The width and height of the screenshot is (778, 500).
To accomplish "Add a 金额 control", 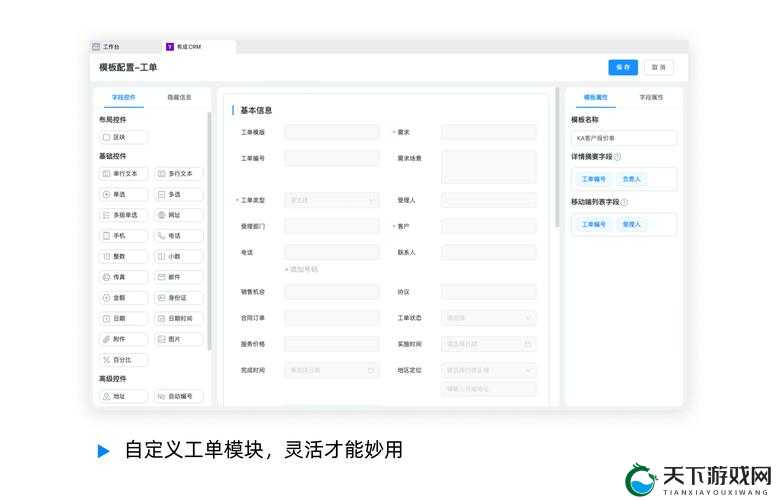I will [123, 298].
